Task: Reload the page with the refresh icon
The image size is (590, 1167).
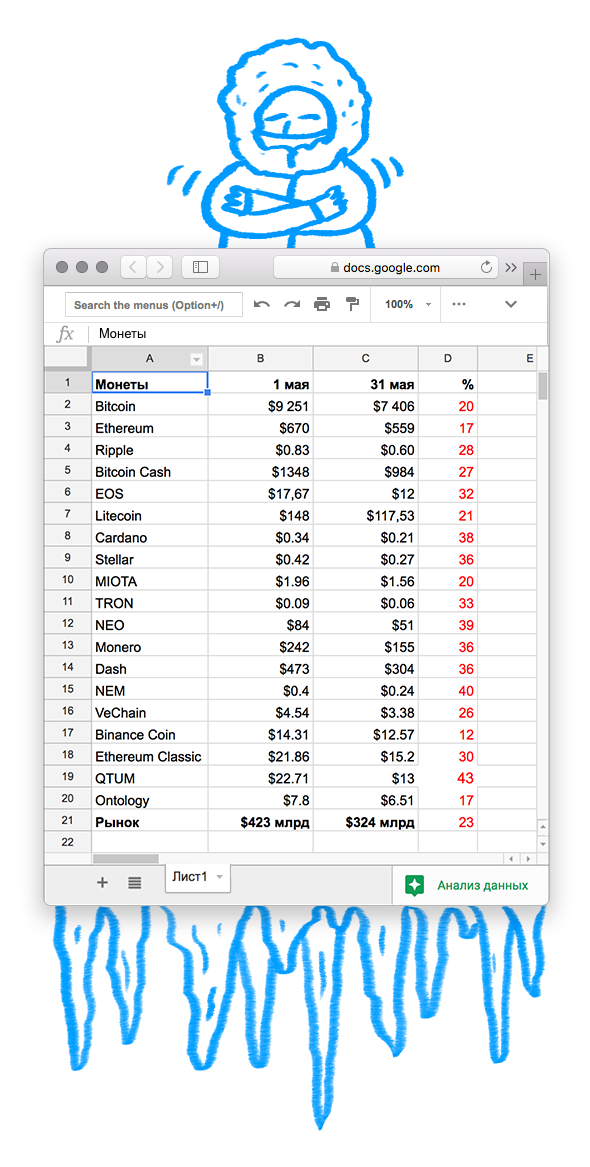Action: tap(487, 267)
